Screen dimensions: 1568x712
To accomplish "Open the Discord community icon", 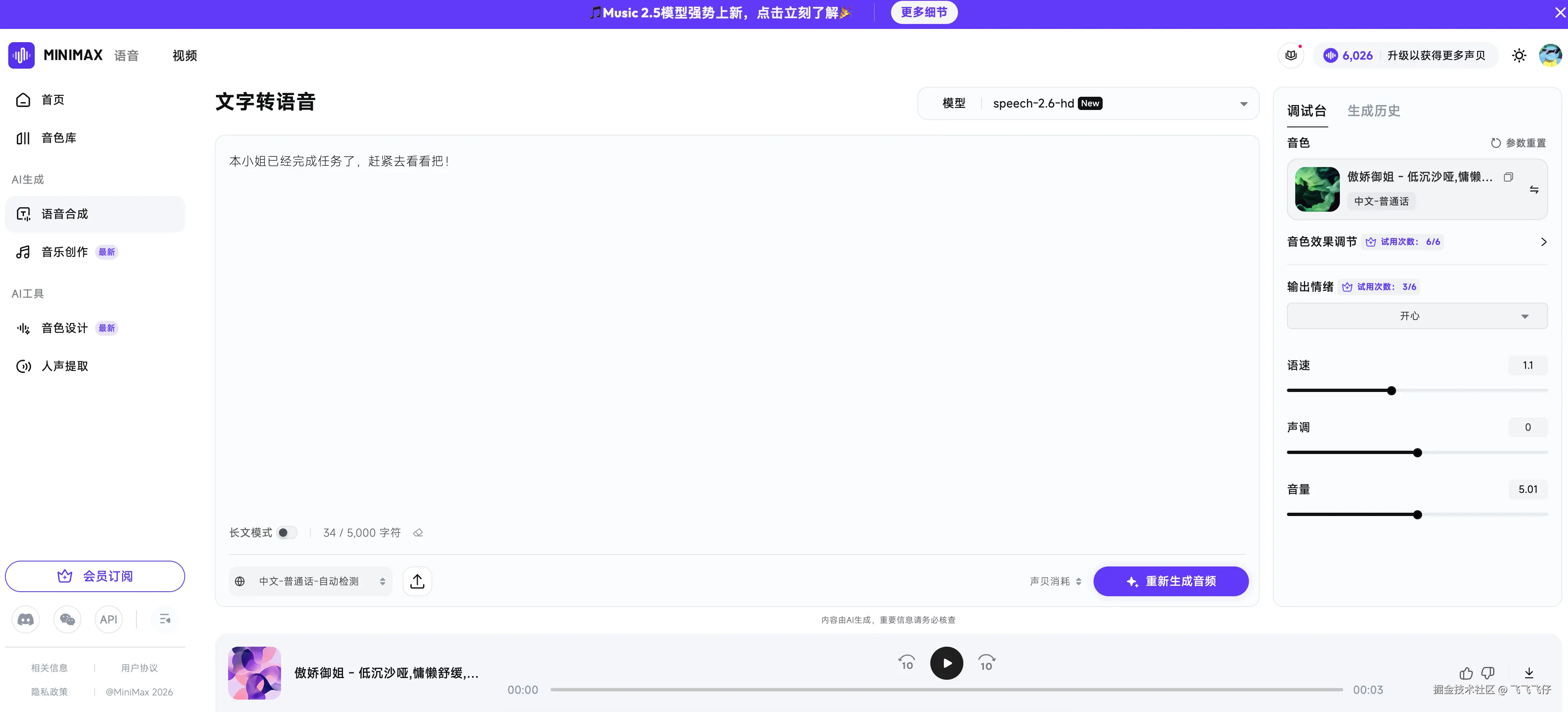I will (26, 619).
